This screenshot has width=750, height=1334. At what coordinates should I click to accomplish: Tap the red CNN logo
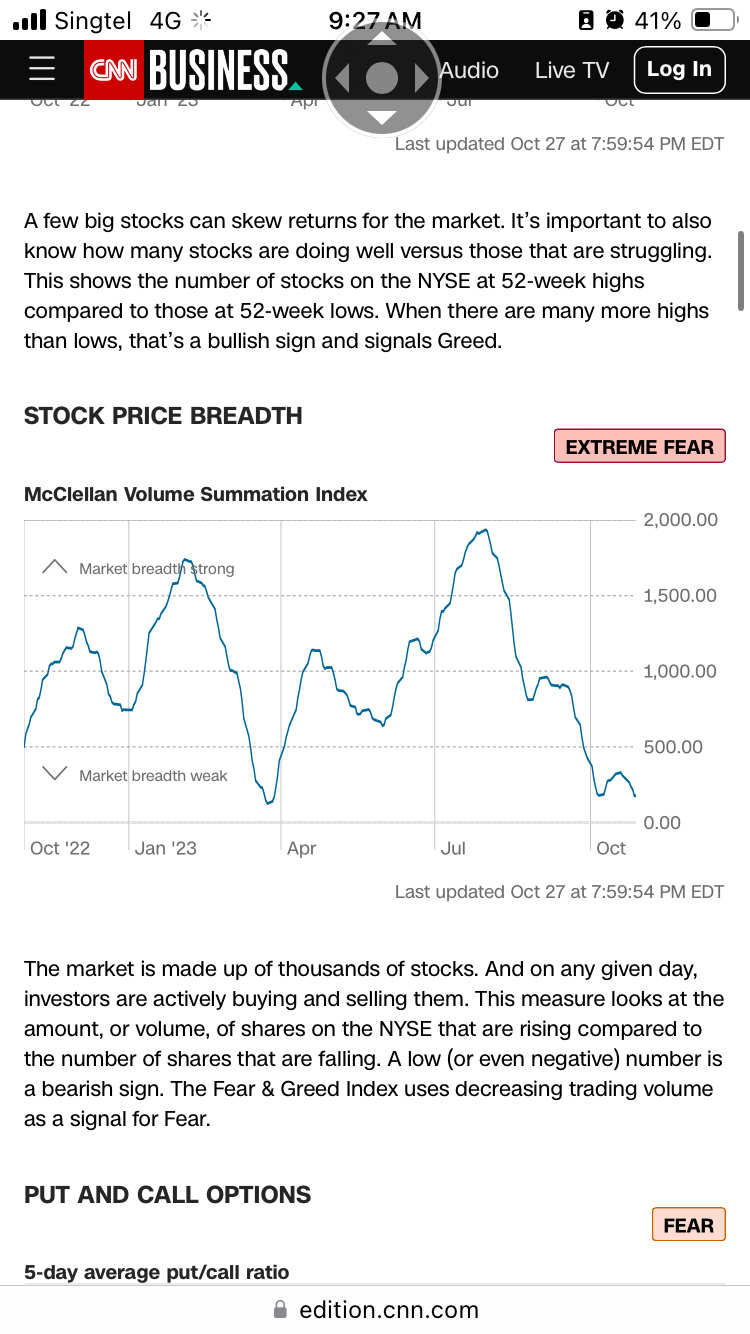pyautogui.click(x=113, y=70)
